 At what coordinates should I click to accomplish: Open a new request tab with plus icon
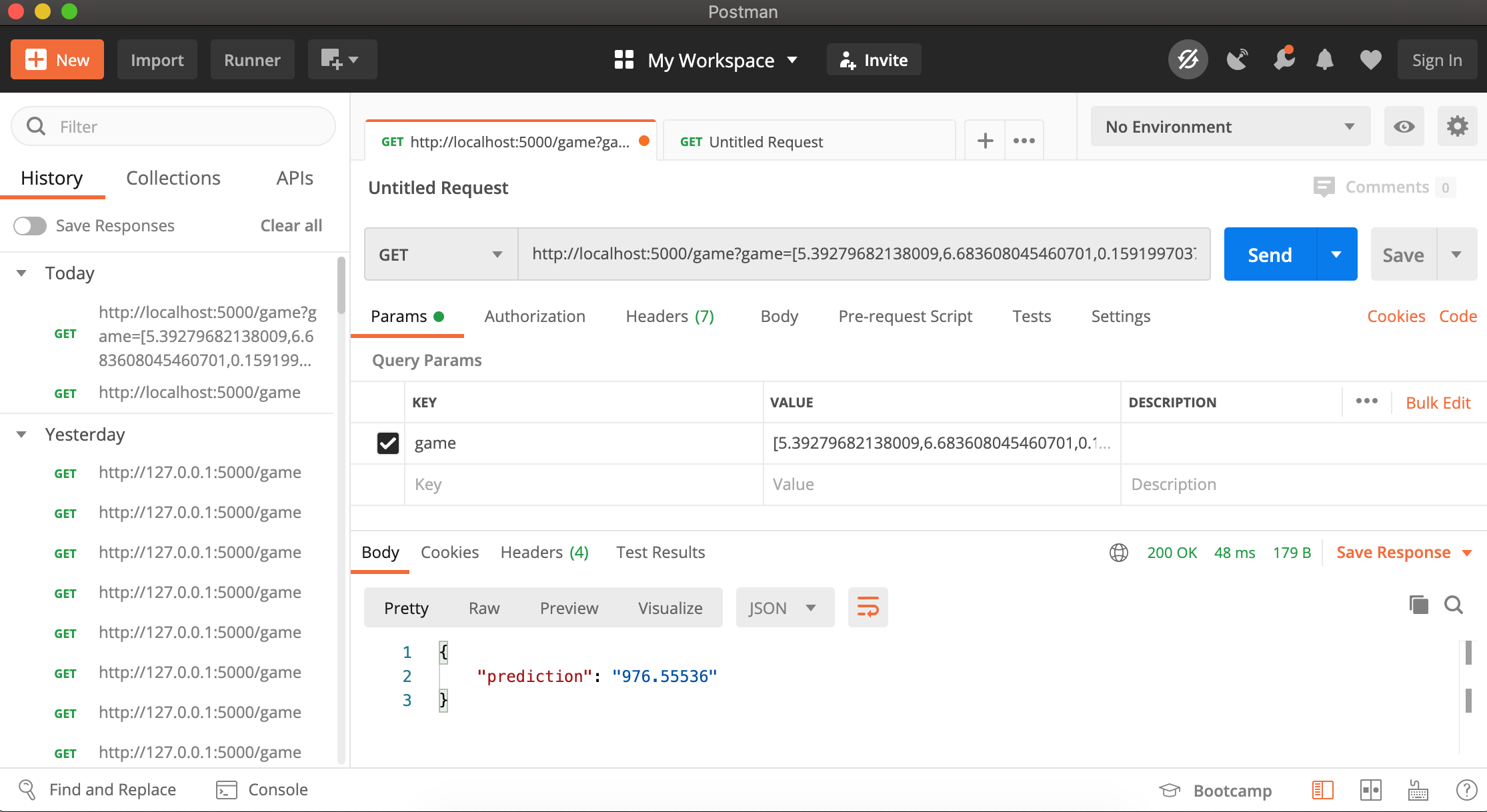click(x=985, y=141)
